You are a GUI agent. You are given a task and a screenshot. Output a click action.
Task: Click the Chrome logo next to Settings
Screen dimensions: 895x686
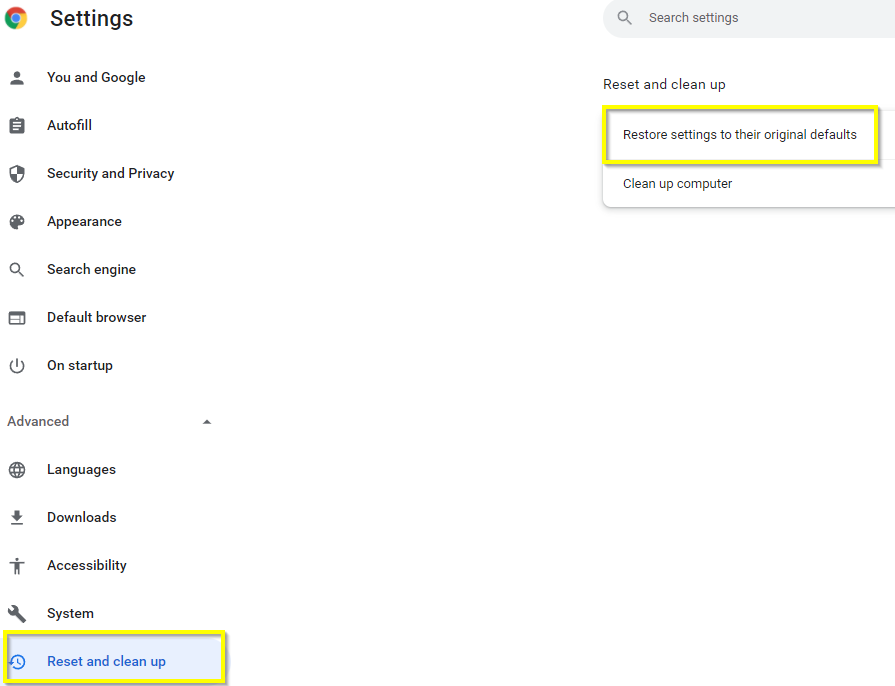(19, 18)
